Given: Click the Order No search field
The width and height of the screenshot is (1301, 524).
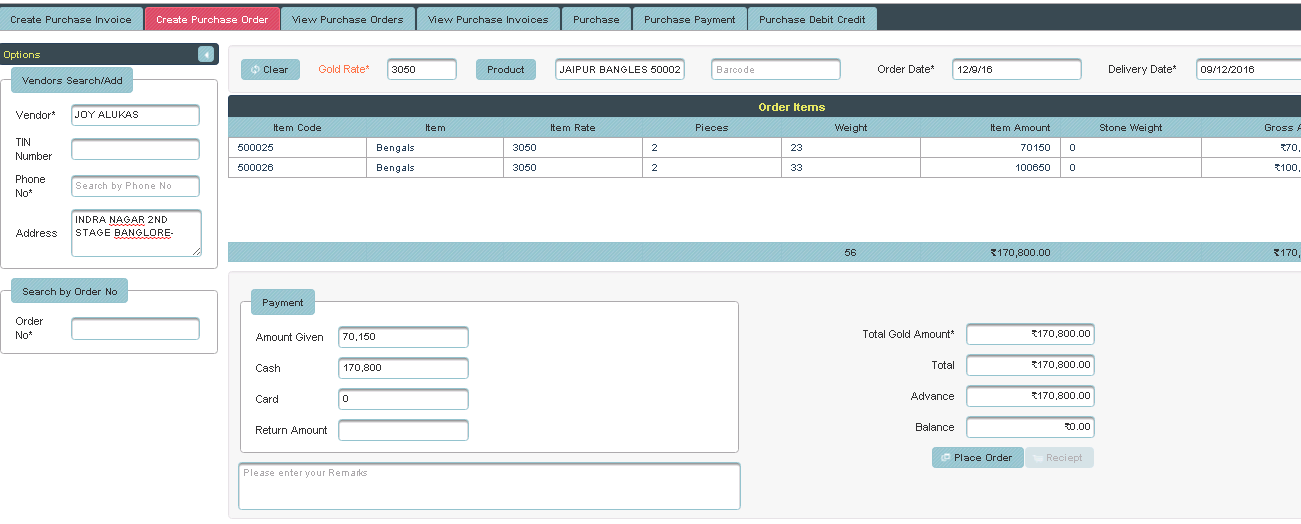Looking at the screenshot, I should 135,328.
